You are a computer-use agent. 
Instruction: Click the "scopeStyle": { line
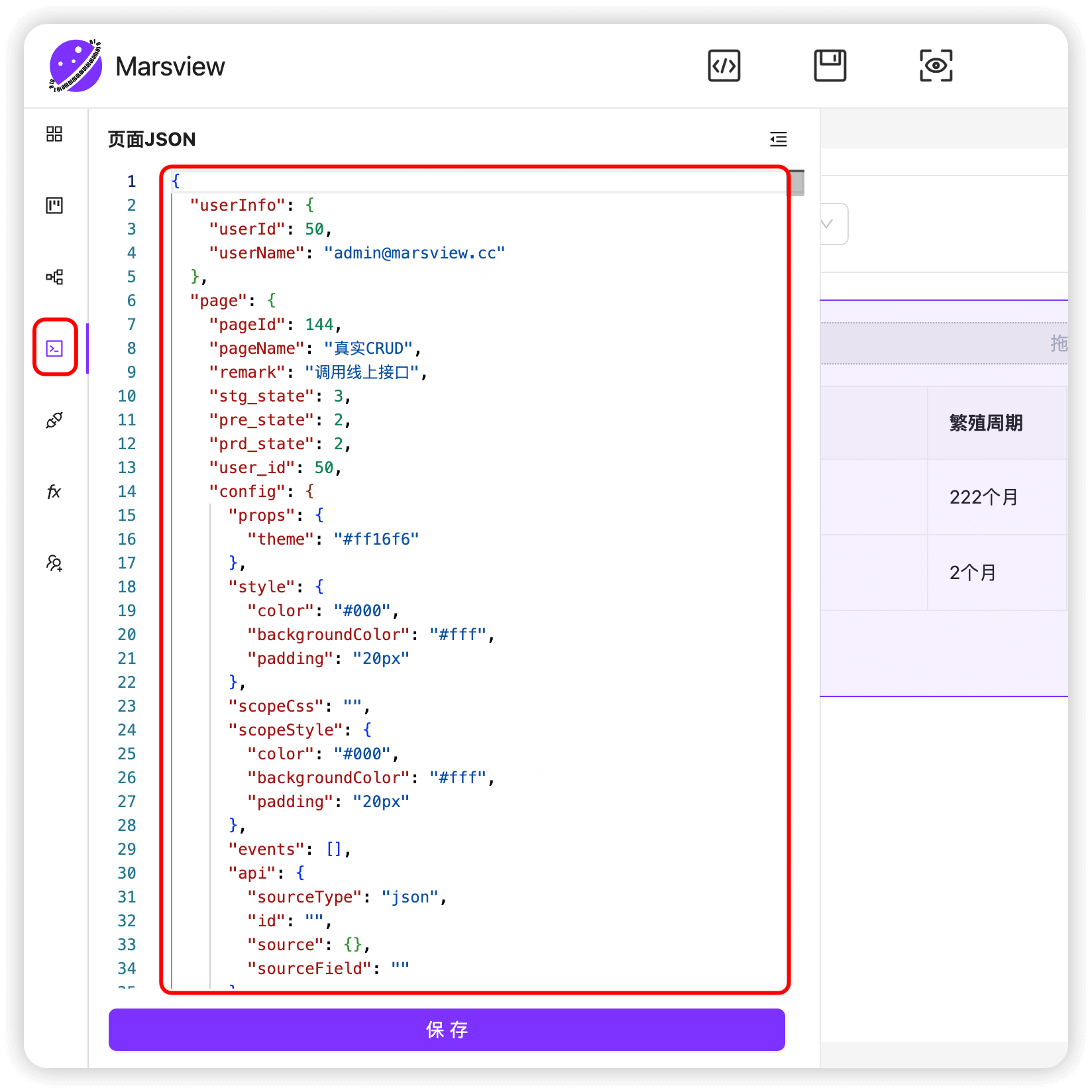tap(300, 730)
